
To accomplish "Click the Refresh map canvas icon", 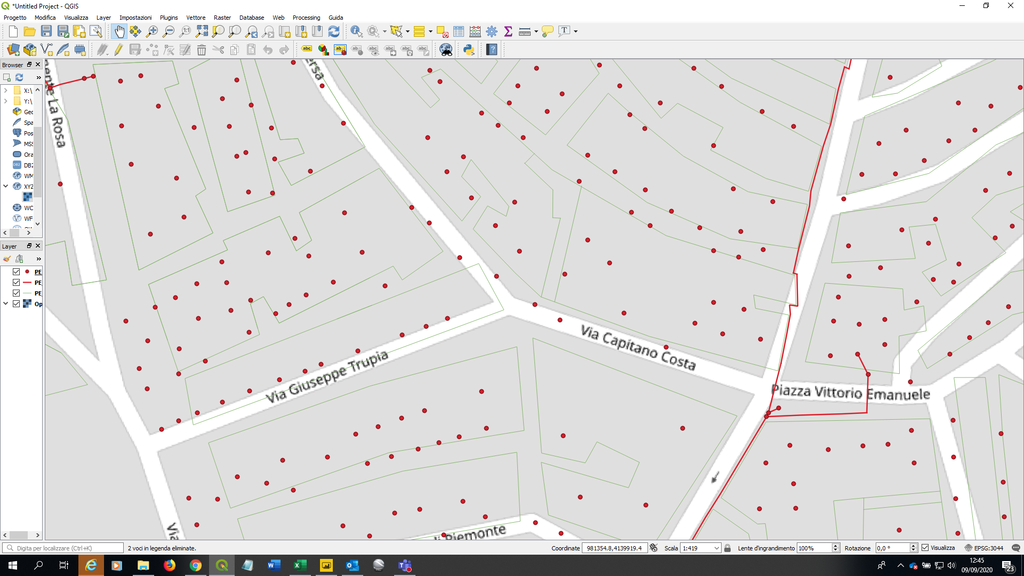I will (333, 32).
